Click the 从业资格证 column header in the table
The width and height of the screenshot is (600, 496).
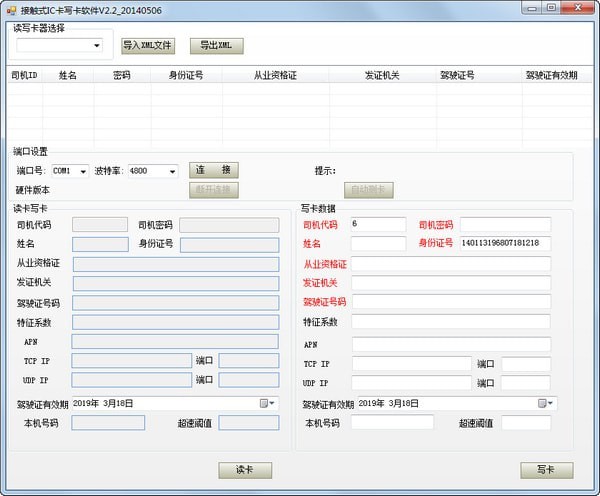(x=275, y=75)
